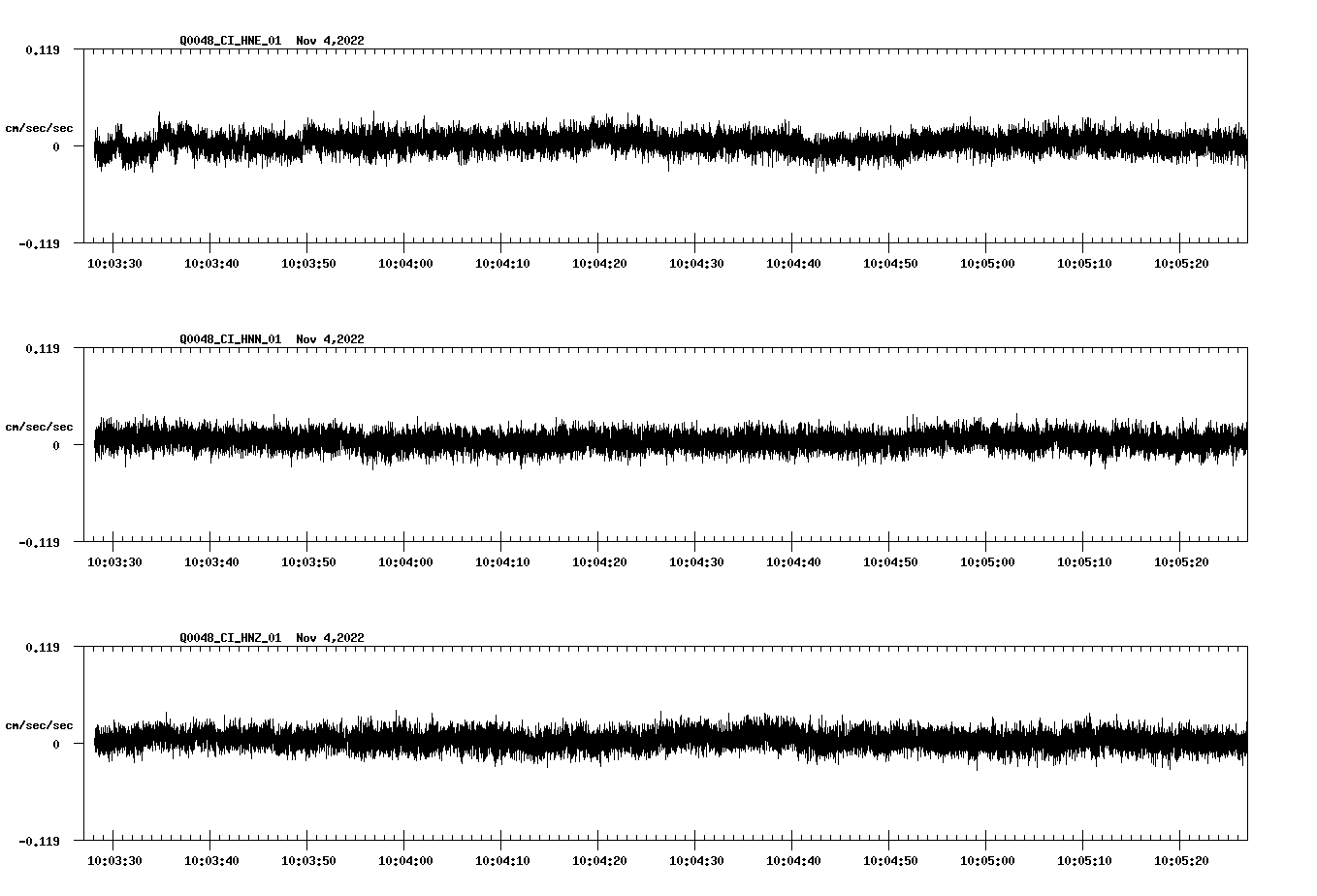Click 10:04:50 time label under HNZ plot
The height and width of the screenshot is (896, 1317).
pos(890,861)
